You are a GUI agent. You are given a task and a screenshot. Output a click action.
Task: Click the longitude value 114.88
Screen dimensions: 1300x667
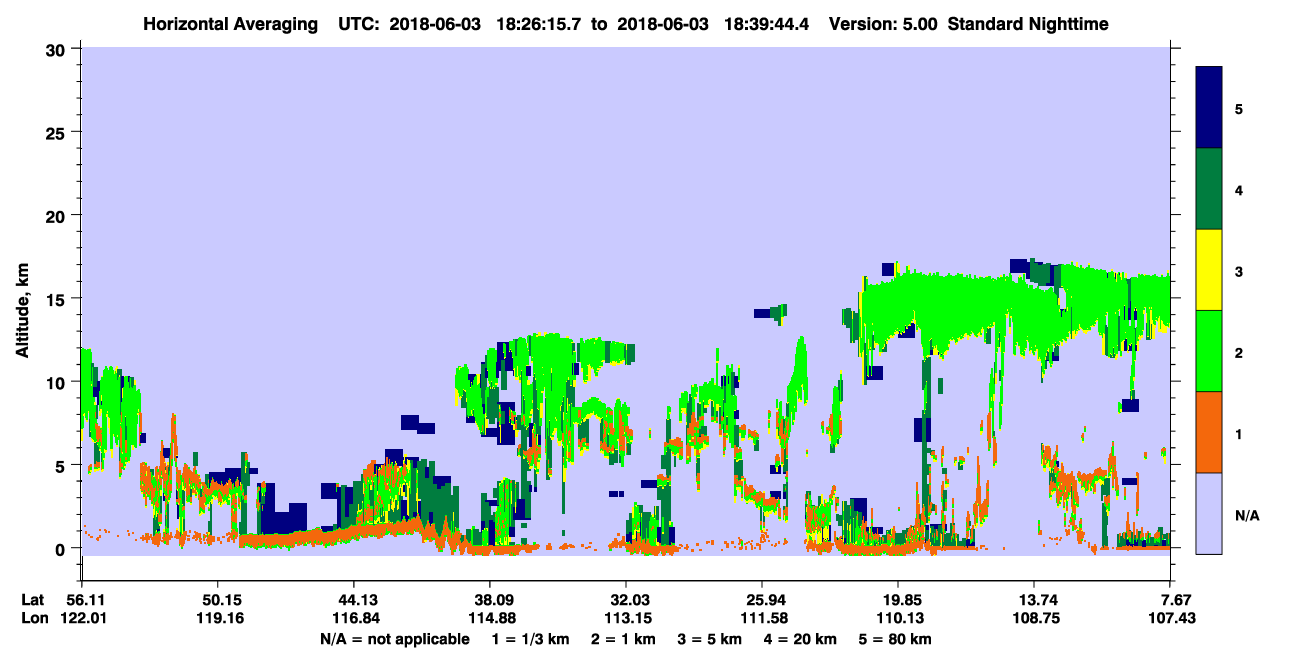coord(490,619)
